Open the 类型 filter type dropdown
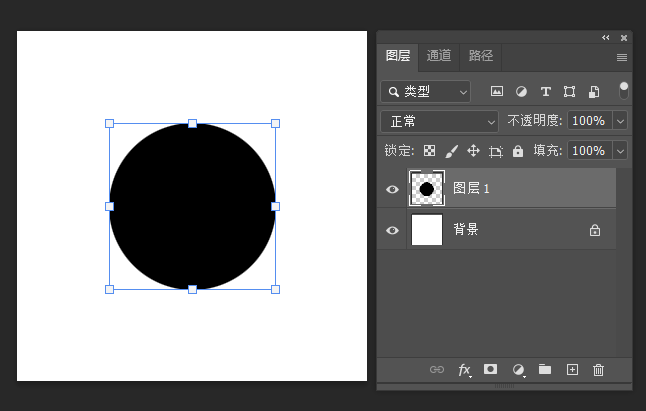The height and width of the screenshot is (411, 646). tap(425, 92)
